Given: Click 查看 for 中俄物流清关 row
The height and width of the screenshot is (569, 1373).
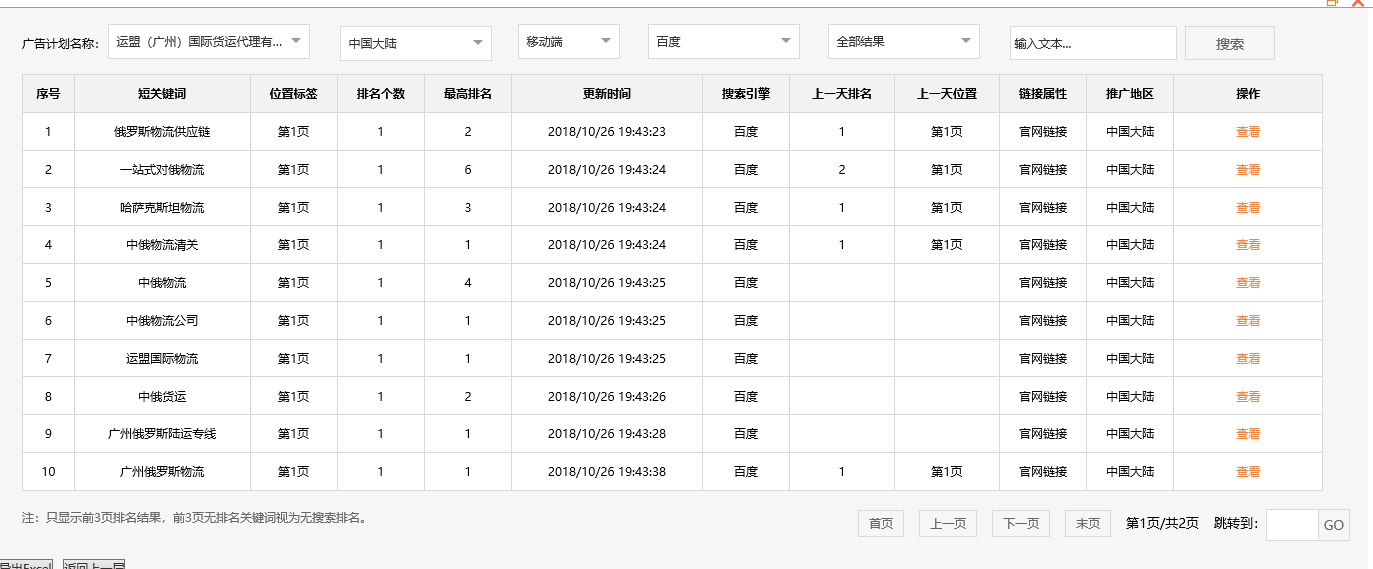Looking at the screenshot, I should point(1248,245).
